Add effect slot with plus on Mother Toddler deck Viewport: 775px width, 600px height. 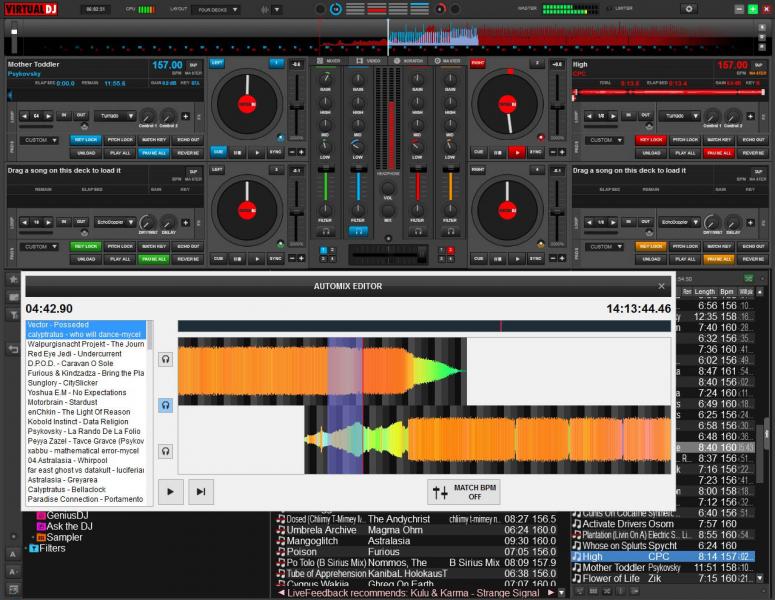(x=185, y=116)
